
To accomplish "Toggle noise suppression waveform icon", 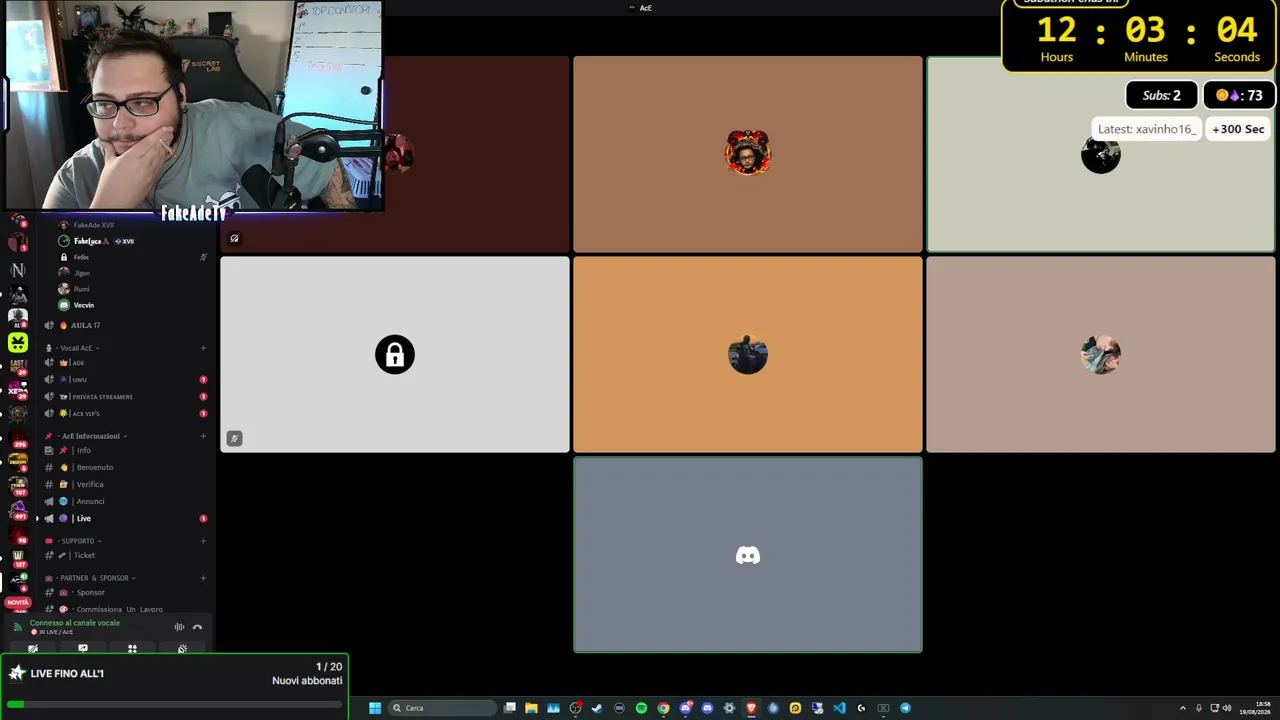I will coord(179,627).
